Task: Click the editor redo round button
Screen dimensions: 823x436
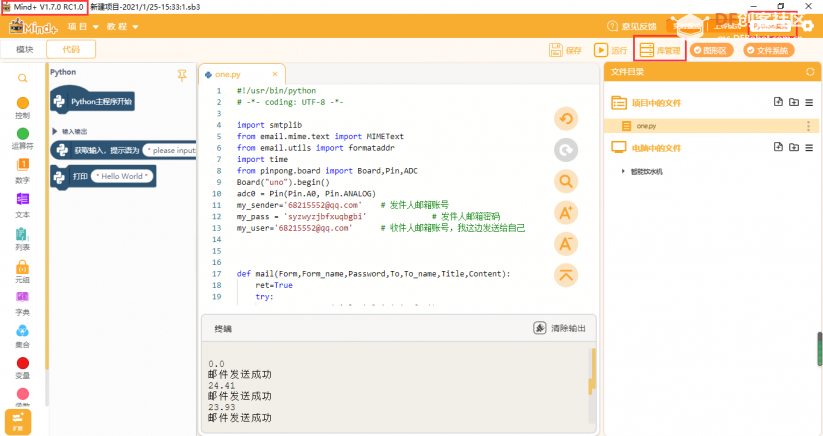Action: coord(566,150)
